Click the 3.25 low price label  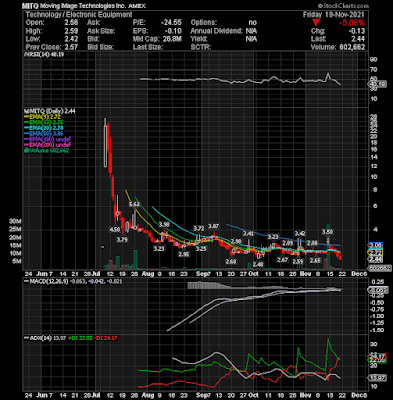[x=201, y=249]
